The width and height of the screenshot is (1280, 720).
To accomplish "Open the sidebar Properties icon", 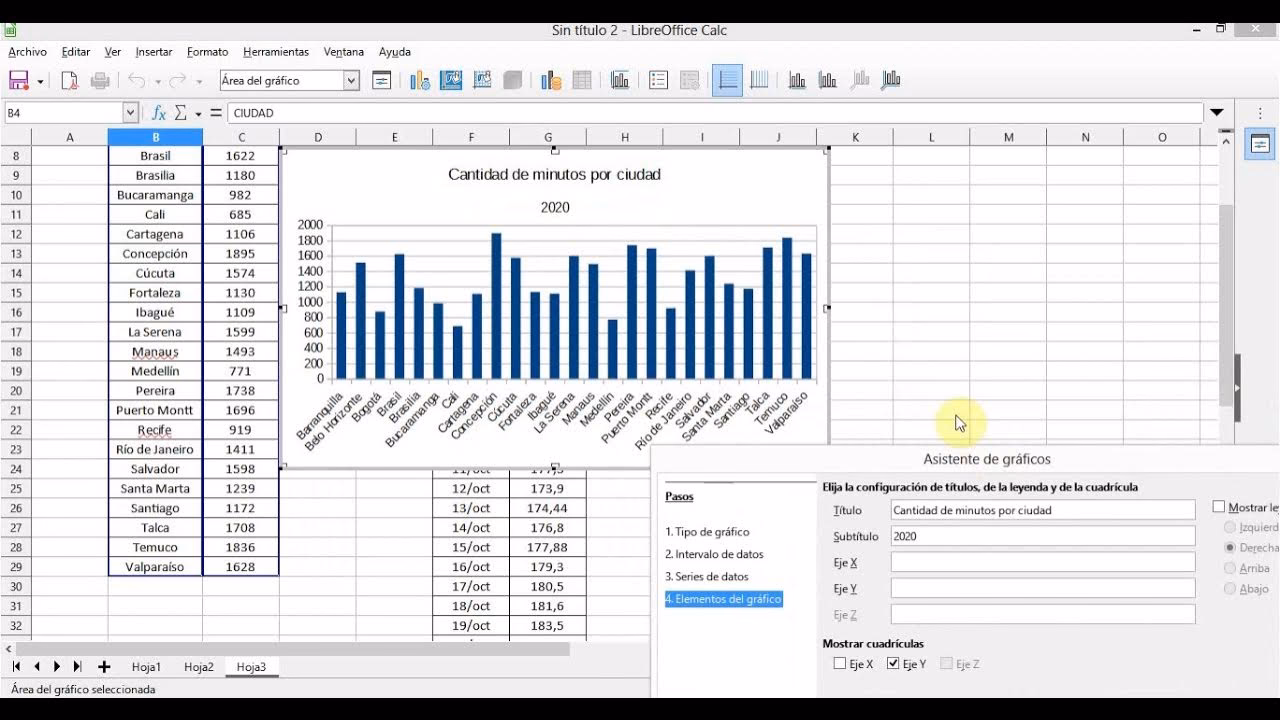I will point(1260,145).
